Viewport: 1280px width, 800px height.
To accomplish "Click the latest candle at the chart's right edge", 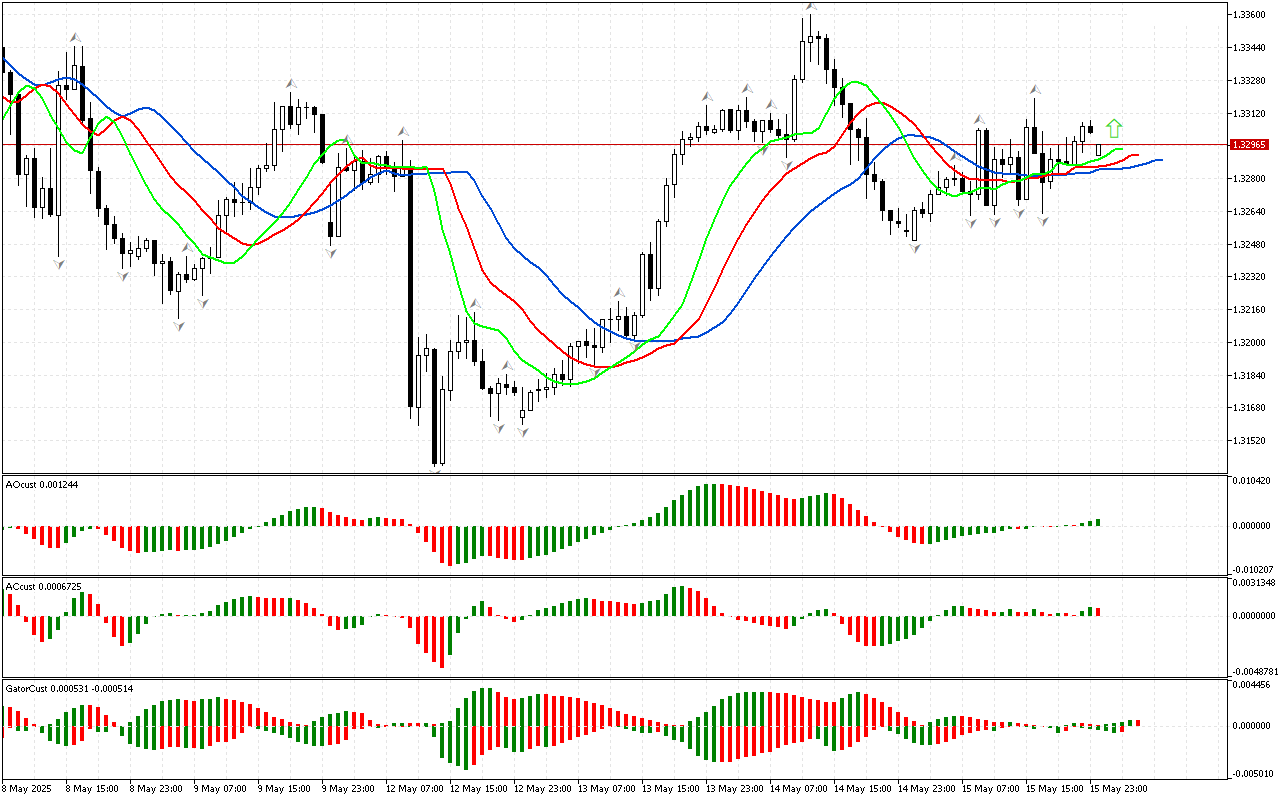I will (1099, 150).
